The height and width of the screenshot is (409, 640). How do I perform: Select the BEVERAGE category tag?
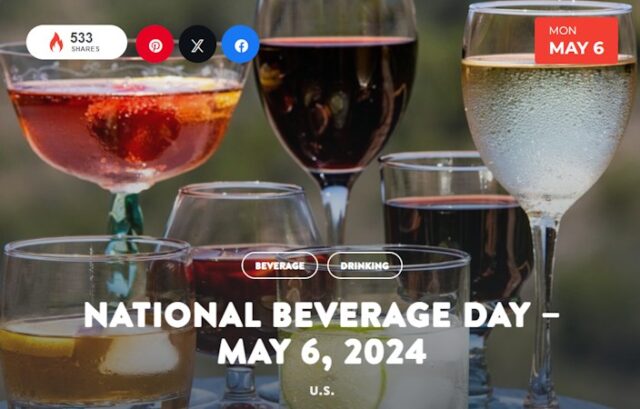coord(280,266)
